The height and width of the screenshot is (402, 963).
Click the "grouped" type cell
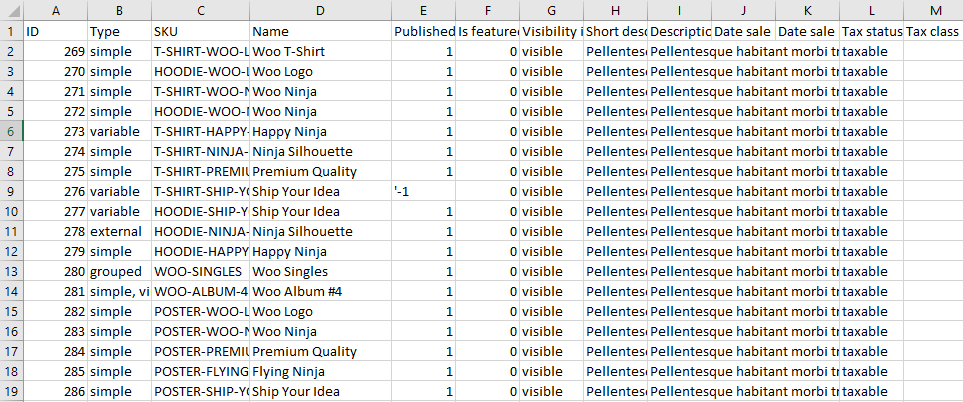[119, 271]
